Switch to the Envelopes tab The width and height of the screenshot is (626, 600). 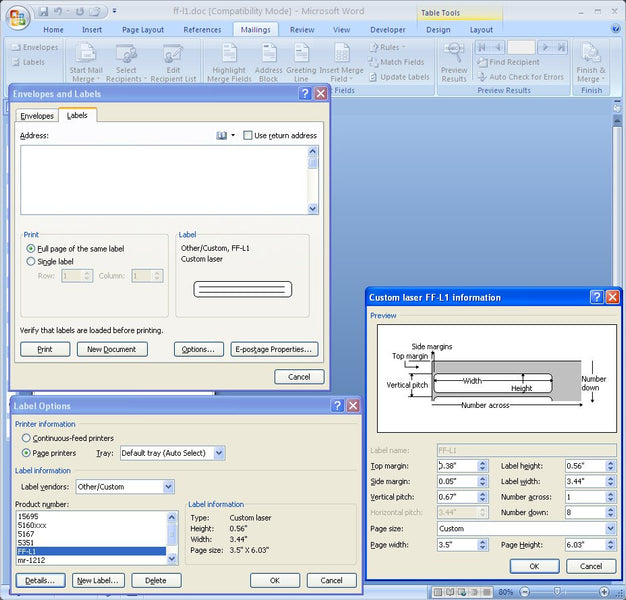(x=37, y=116)
